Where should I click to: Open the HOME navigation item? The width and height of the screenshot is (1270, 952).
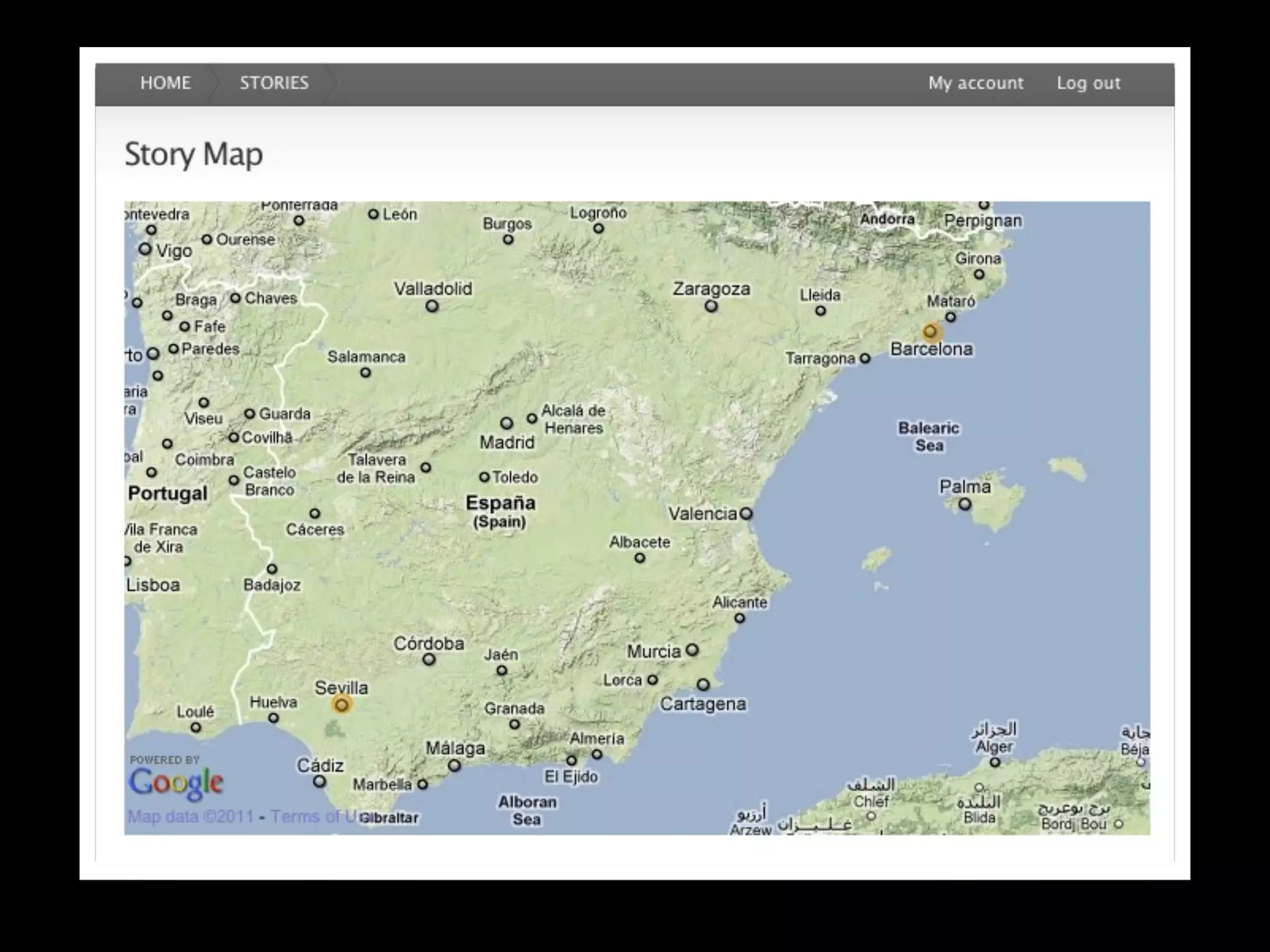tap(165, 83)
